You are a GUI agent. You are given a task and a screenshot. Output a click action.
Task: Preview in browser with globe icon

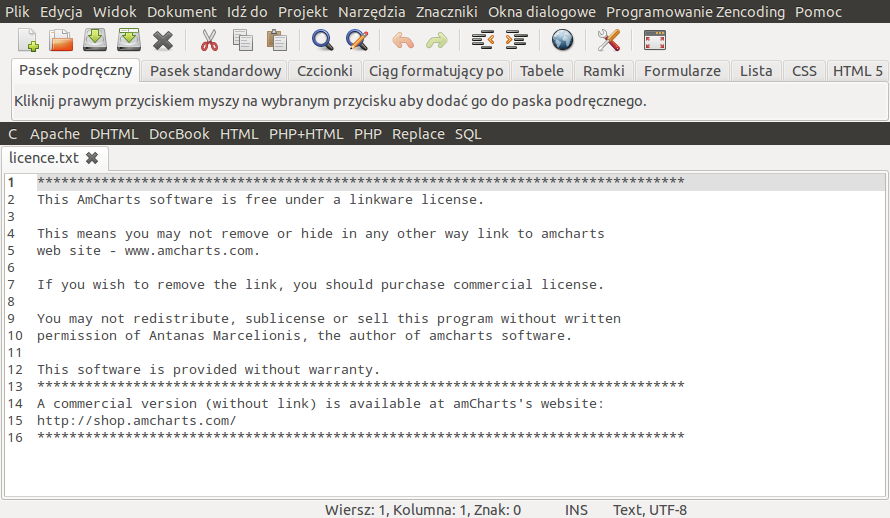(562, 40)
